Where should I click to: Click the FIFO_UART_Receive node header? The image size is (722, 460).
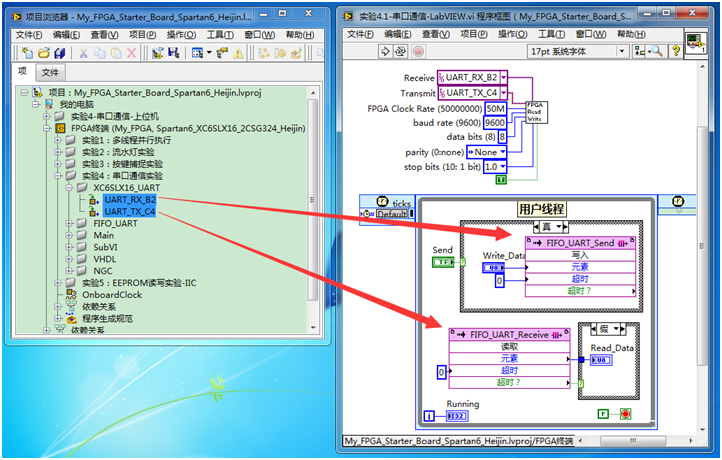[x=509, y=334]
